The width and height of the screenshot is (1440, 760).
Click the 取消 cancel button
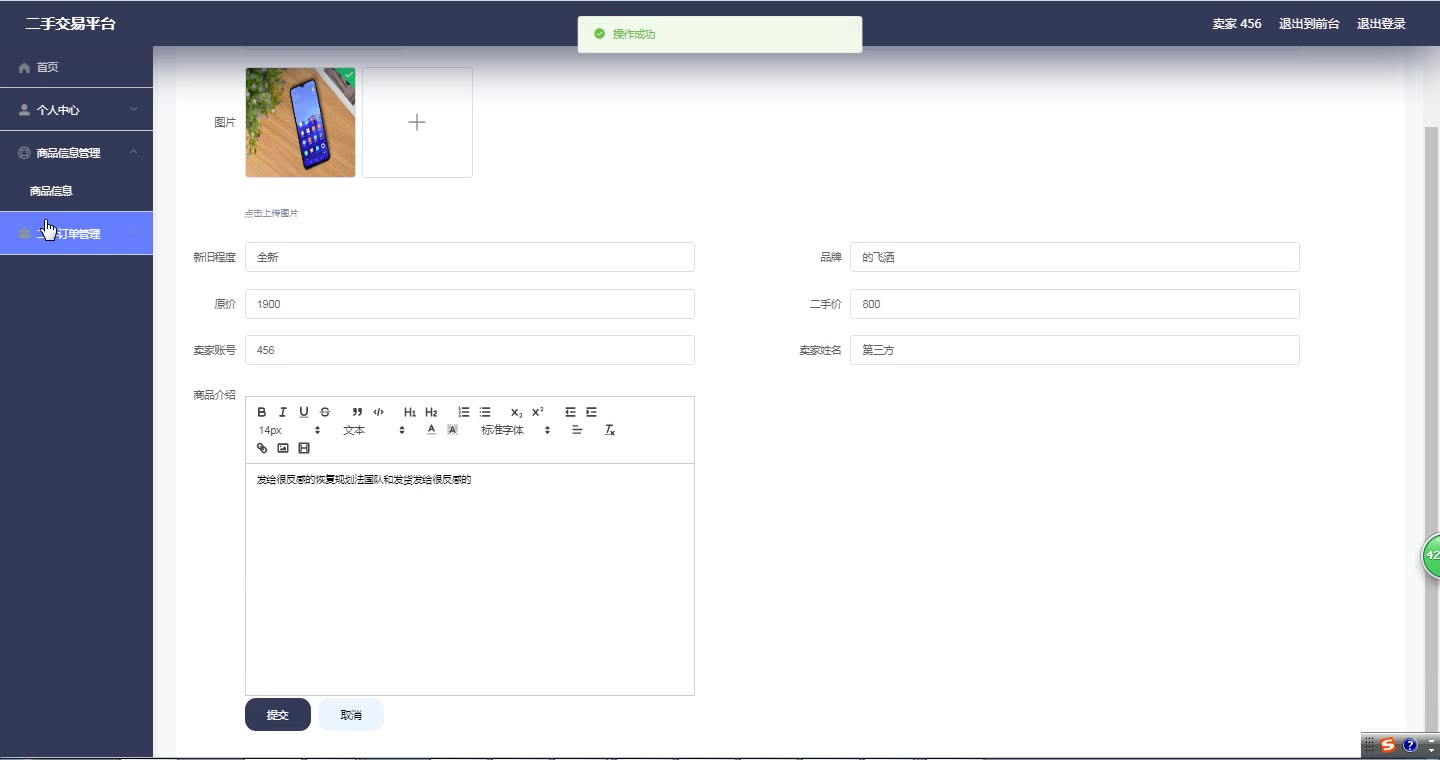coord(351,715)
